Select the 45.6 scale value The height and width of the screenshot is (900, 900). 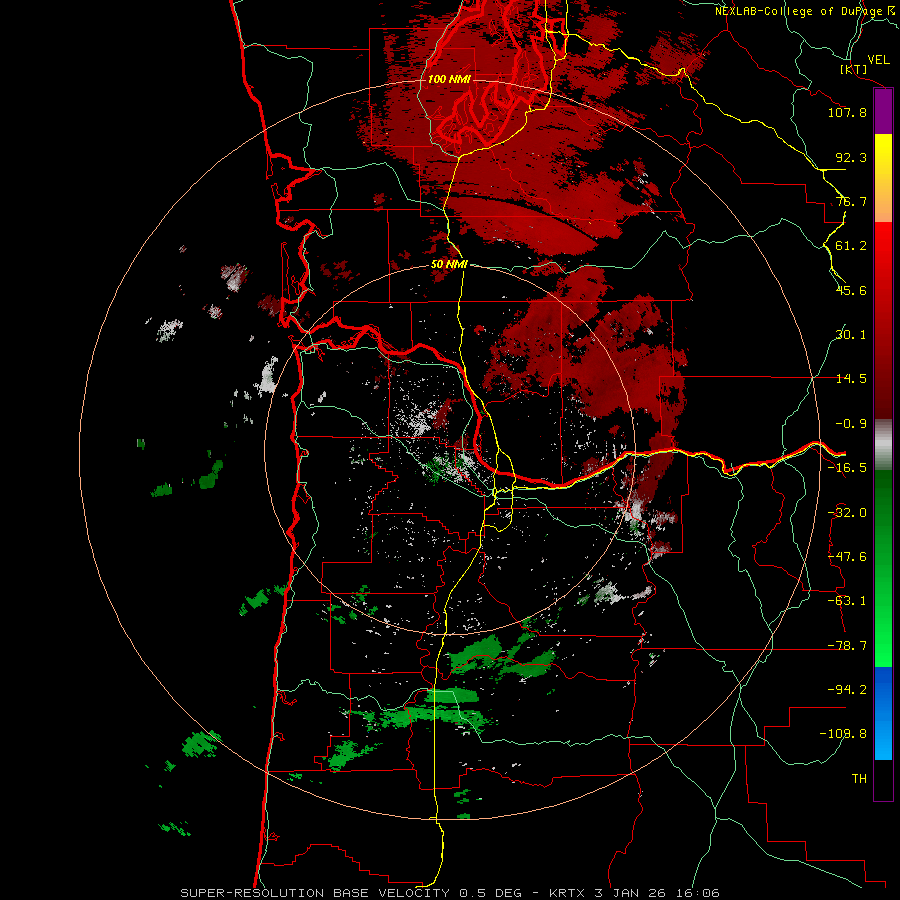click(x=851, y=290)
